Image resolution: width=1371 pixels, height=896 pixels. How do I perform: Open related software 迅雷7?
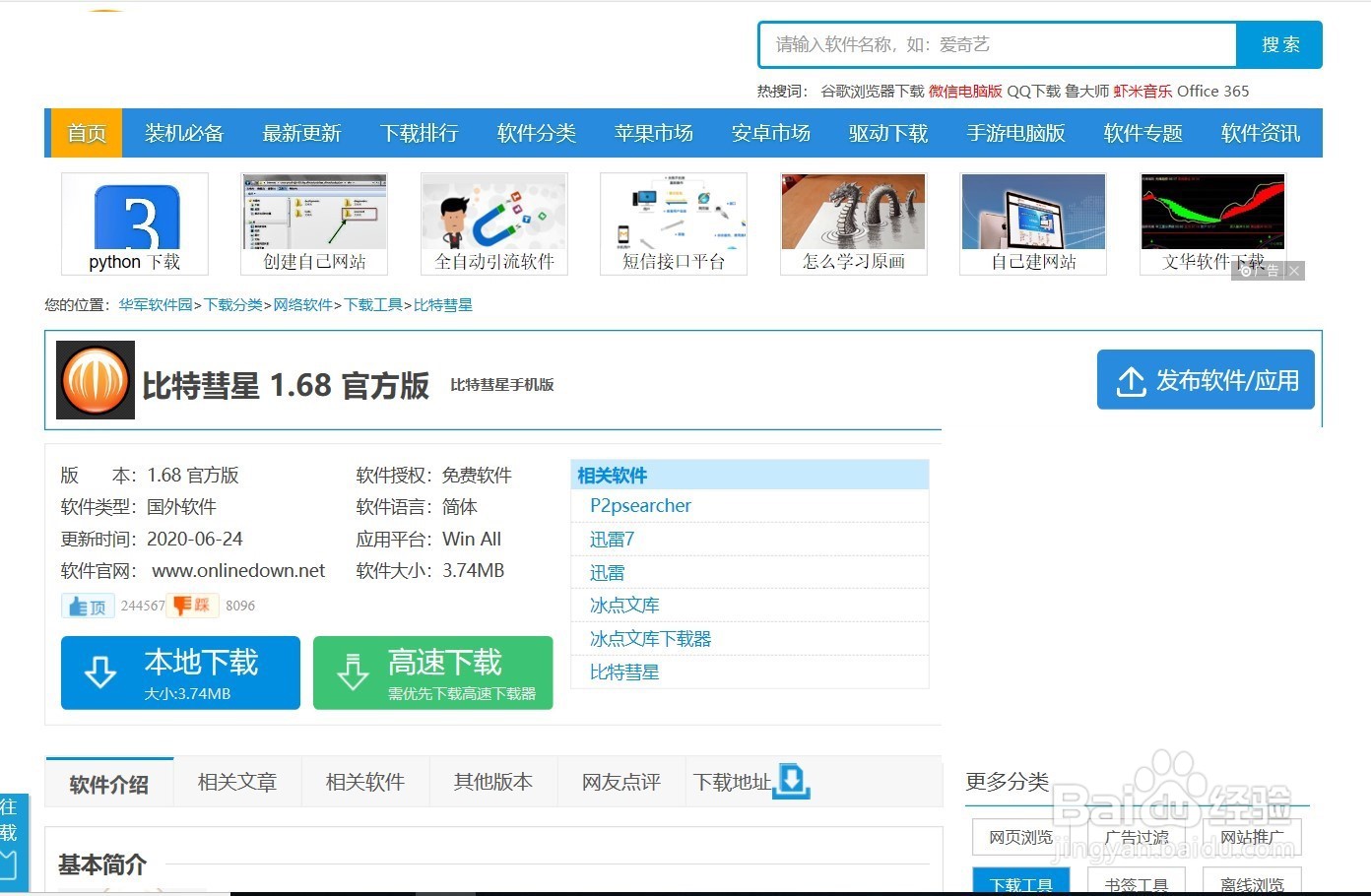pyautogui.click(x=612, y=540)
